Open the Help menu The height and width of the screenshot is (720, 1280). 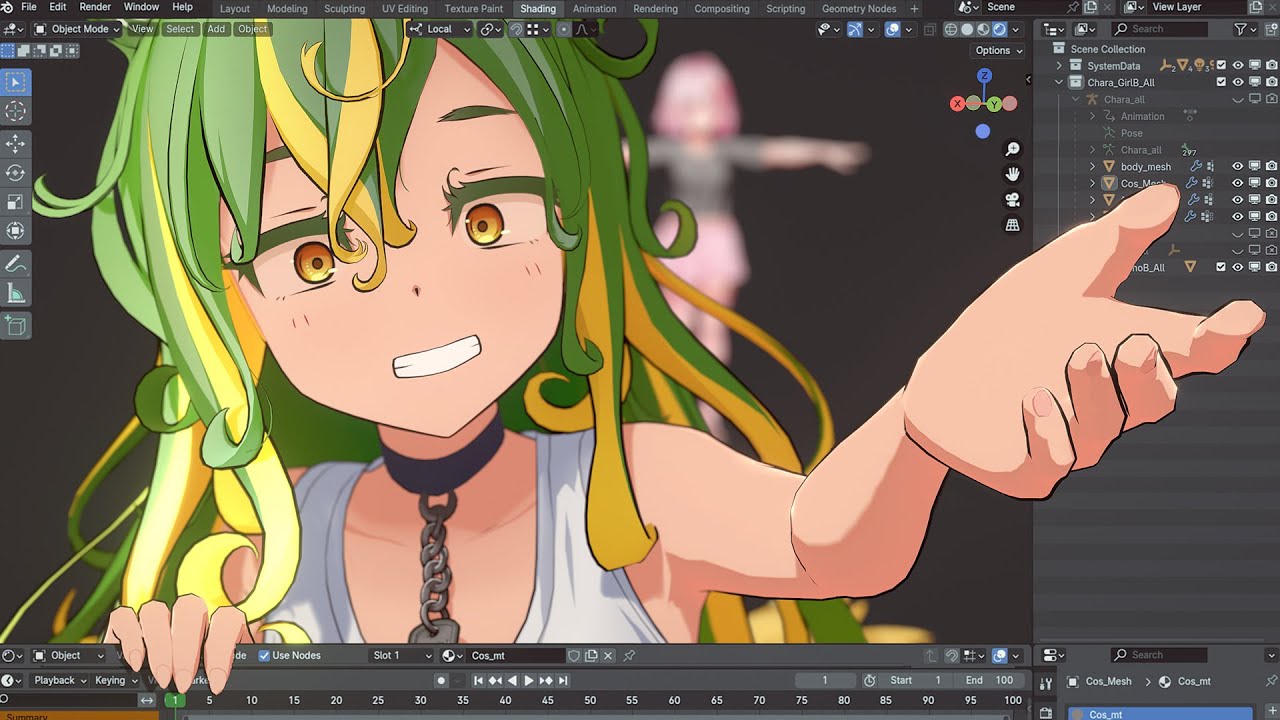click(x=182, y=7)
